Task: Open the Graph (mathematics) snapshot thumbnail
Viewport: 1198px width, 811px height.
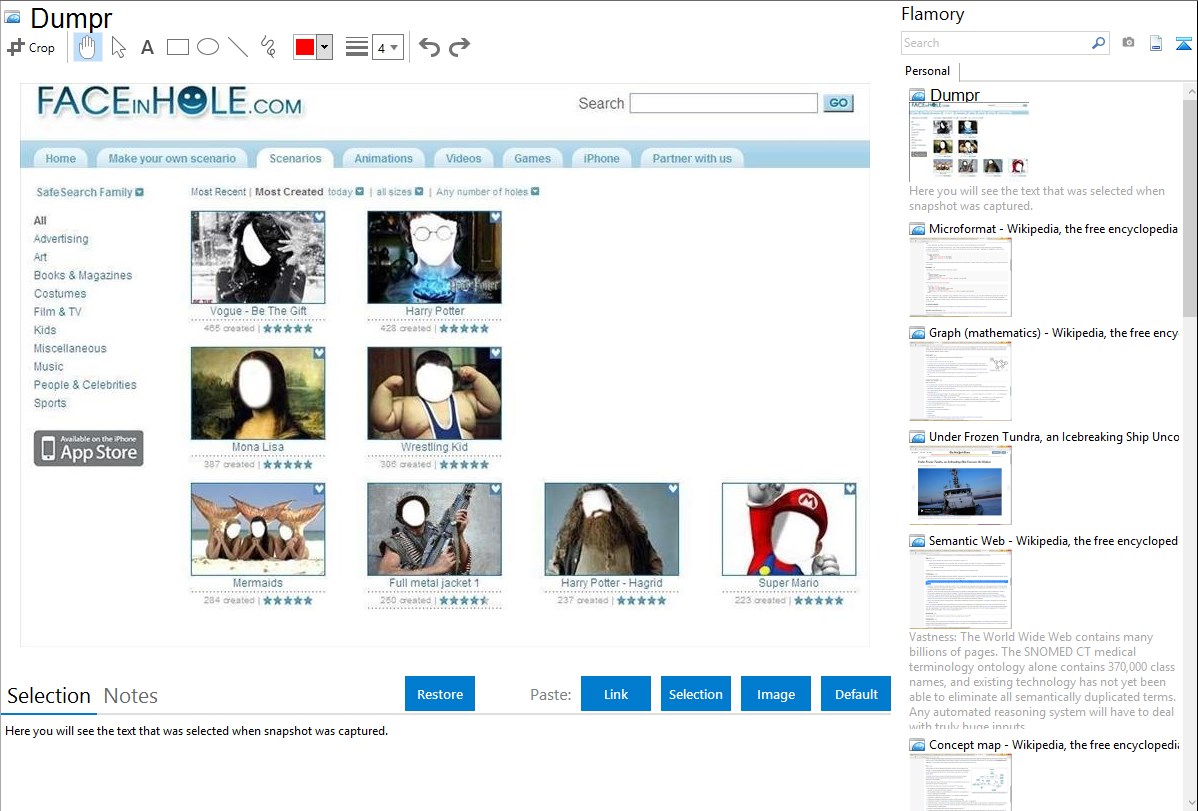Action: [x=960, y=381]
